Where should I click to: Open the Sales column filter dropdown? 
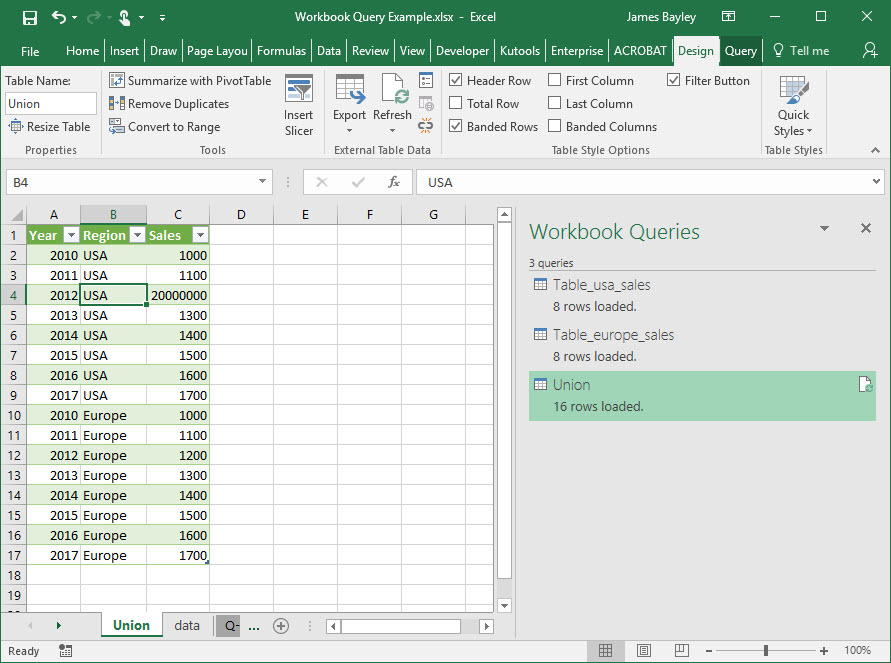(200, 235)
